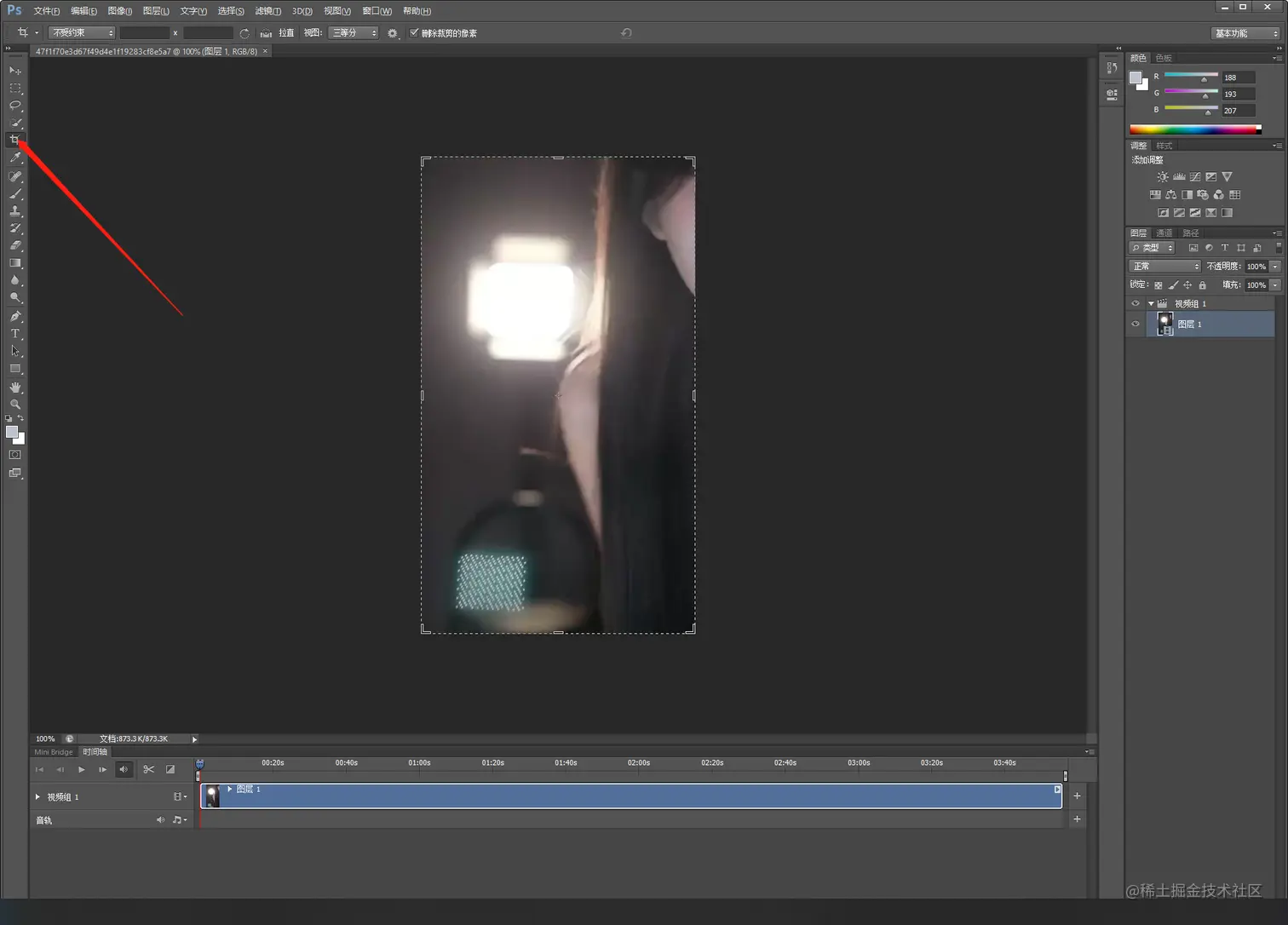
Task: Select the Zoom tool
Action: coord(15,405)
